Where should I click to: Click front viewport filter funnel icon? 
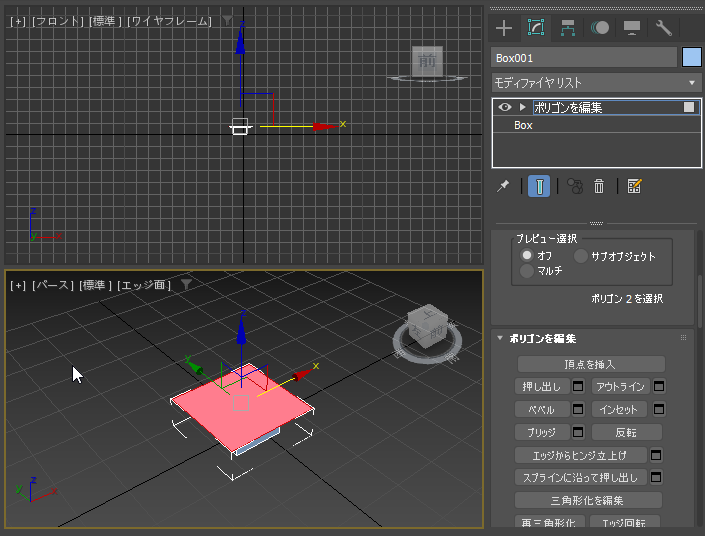228,20
